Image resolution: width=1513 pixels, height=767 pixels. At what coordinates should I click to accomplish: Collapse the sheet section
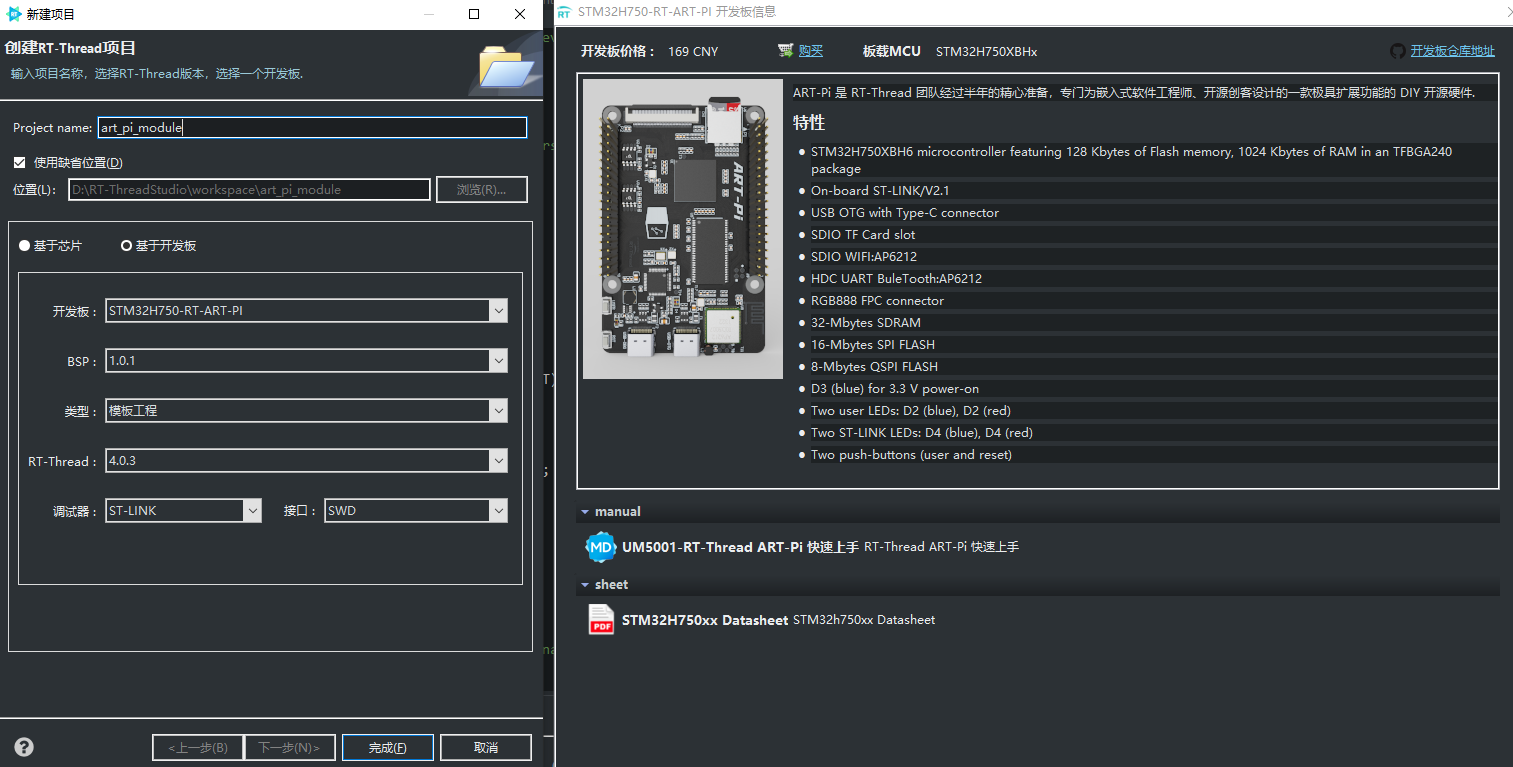584,584
